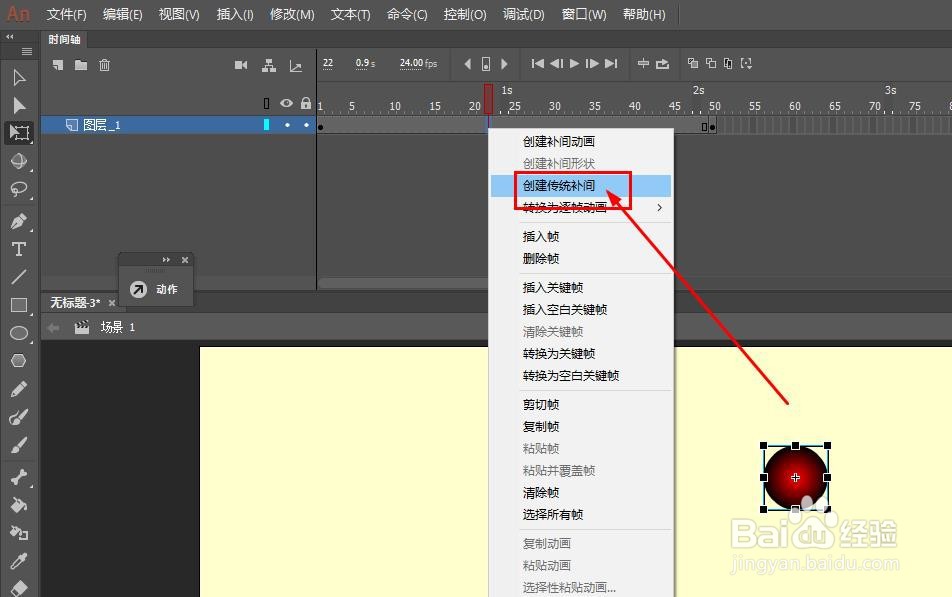Select the Text tool
The image size is (952, 597).
point(18,249)
